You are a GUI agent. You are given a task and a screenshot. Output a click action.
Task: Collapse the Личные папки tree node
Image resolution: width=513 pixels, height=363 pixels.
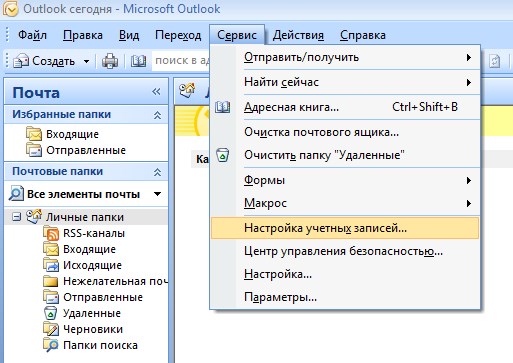[16, 217]
